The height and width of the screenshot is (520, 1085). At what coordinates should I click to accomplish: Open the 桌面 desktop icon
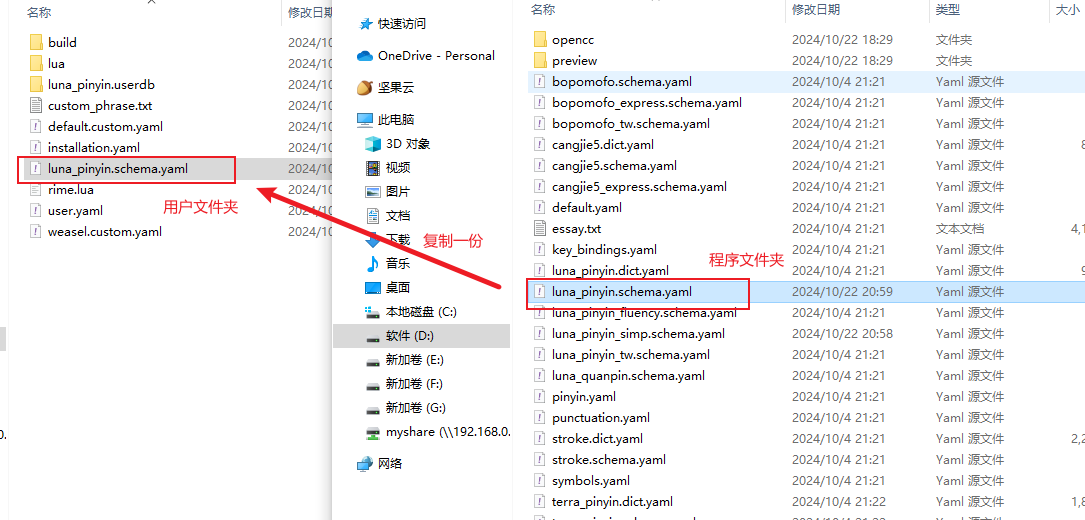pyautogui.click(x=373, y=287)
